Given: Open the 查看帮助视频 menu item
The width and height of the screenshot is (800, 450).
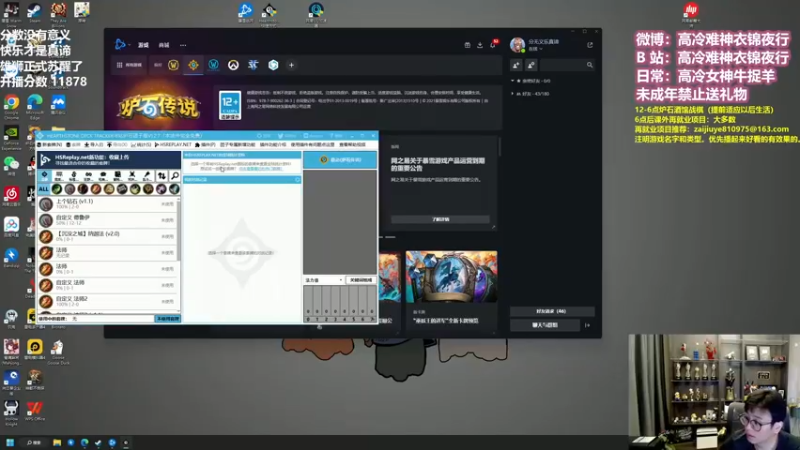Looking at the screenshot, I should point(353,145).
